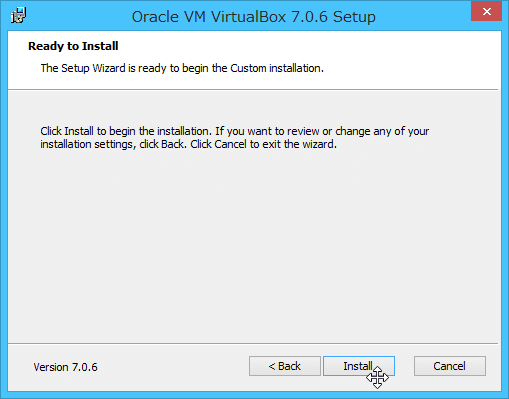
Task: Open the installer system menu icon
Action: click(x=18, y=16)
